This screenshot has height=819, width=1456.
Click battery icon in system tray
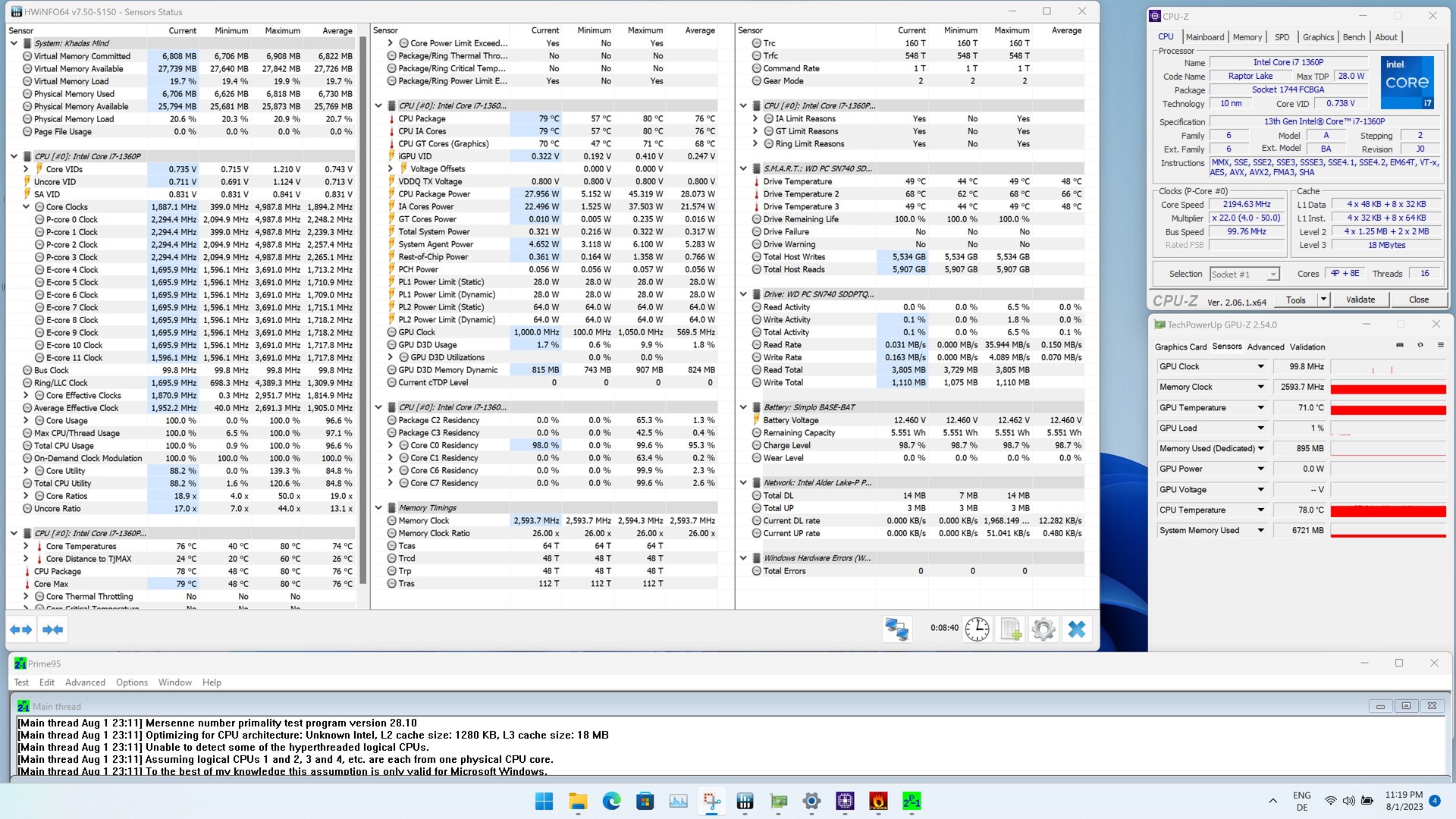[1367, 801]
